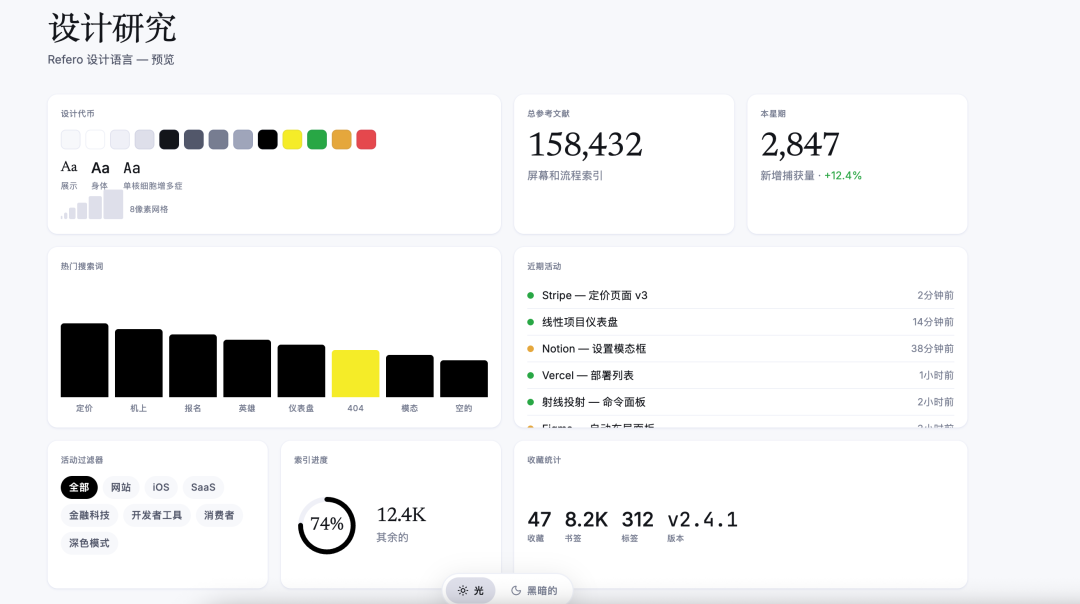
Task: Click the orange status dot beside Notion
Action: [x=530, y=348]
